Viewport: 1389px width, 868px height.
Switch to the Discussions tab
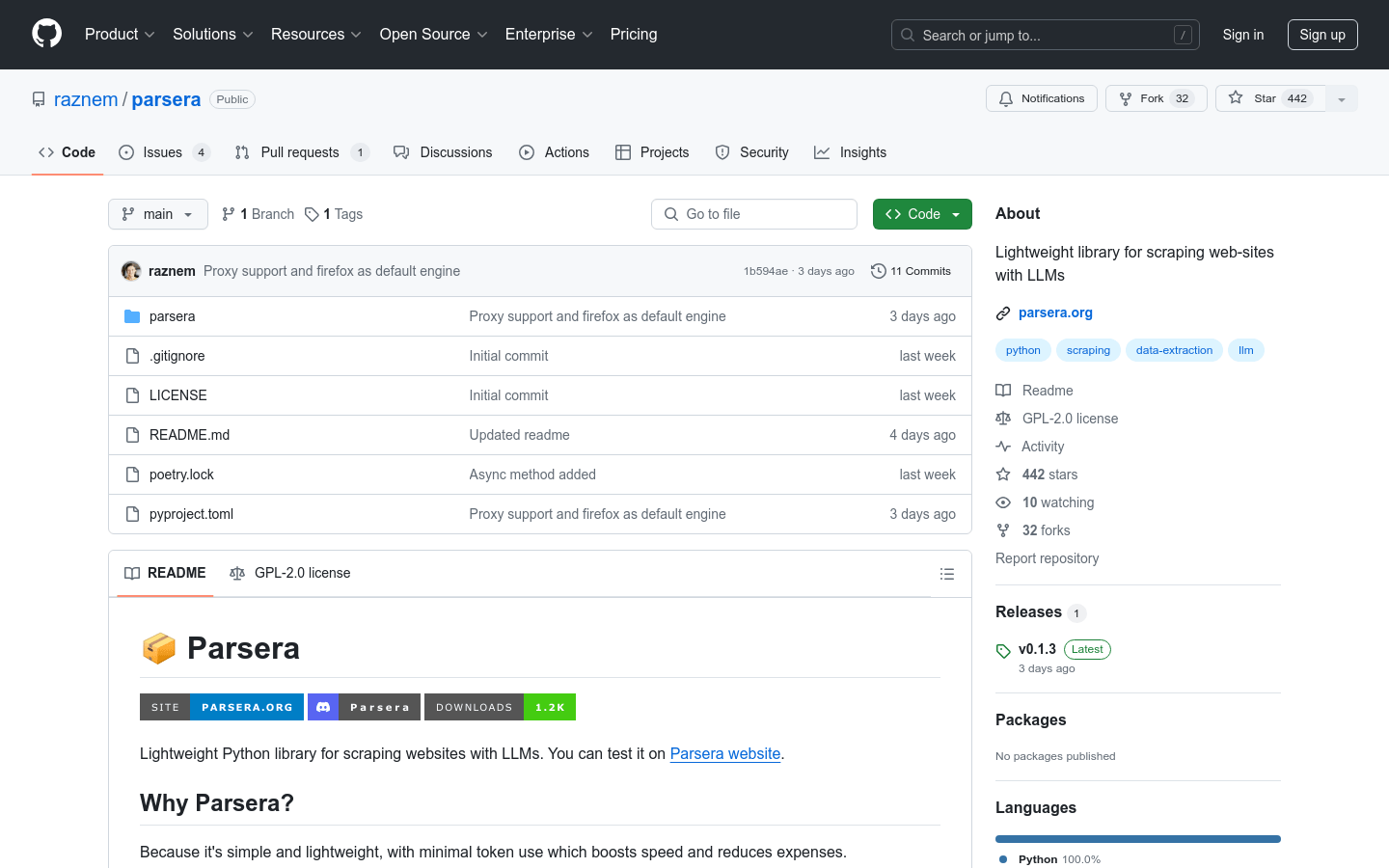443,152
